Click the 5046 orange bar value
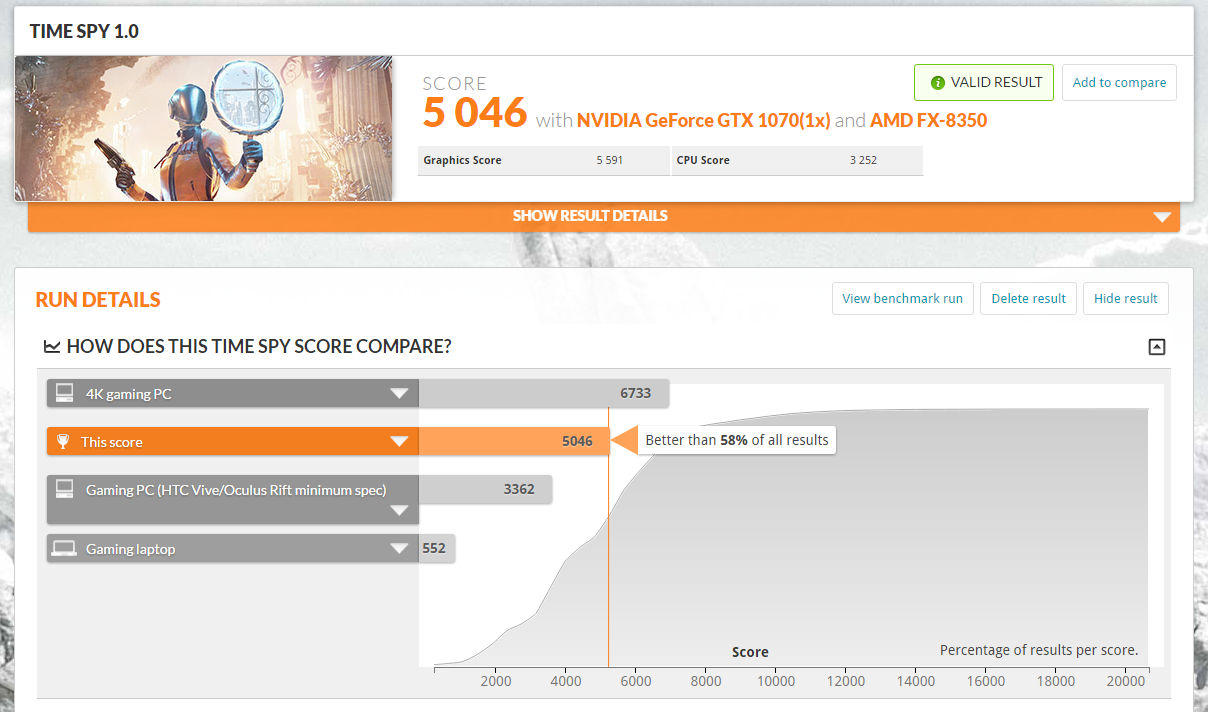Viewport: 1208px width, 712px height. 577,441
